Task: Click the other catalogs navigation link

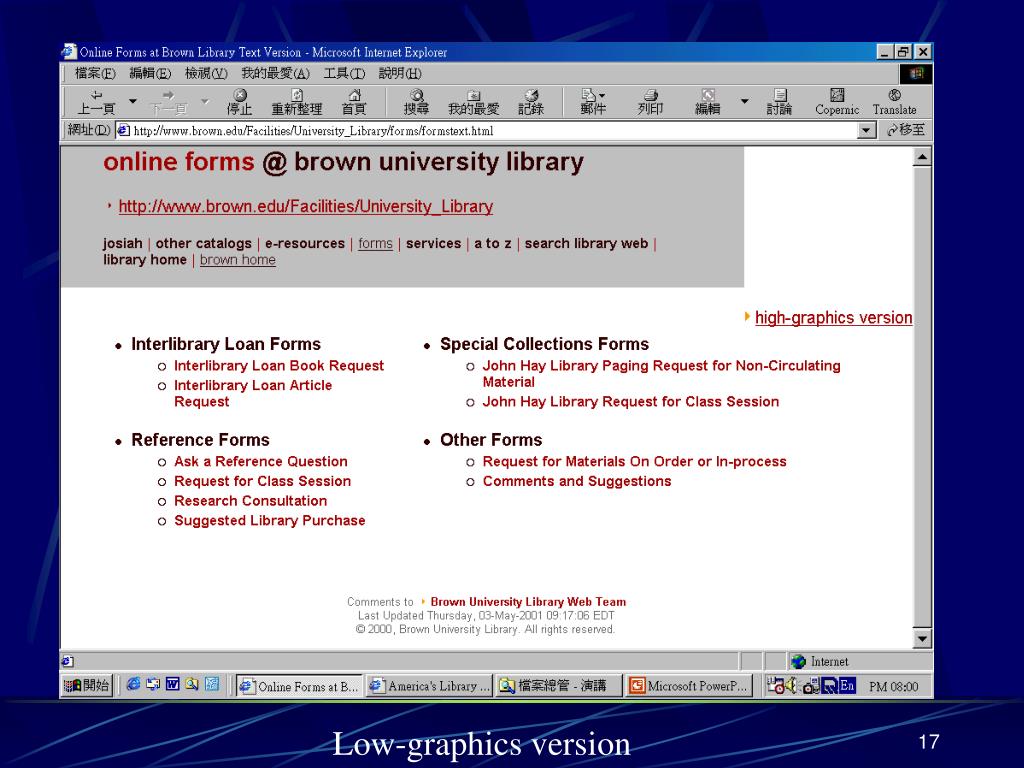Action: [x=203, y=244]
